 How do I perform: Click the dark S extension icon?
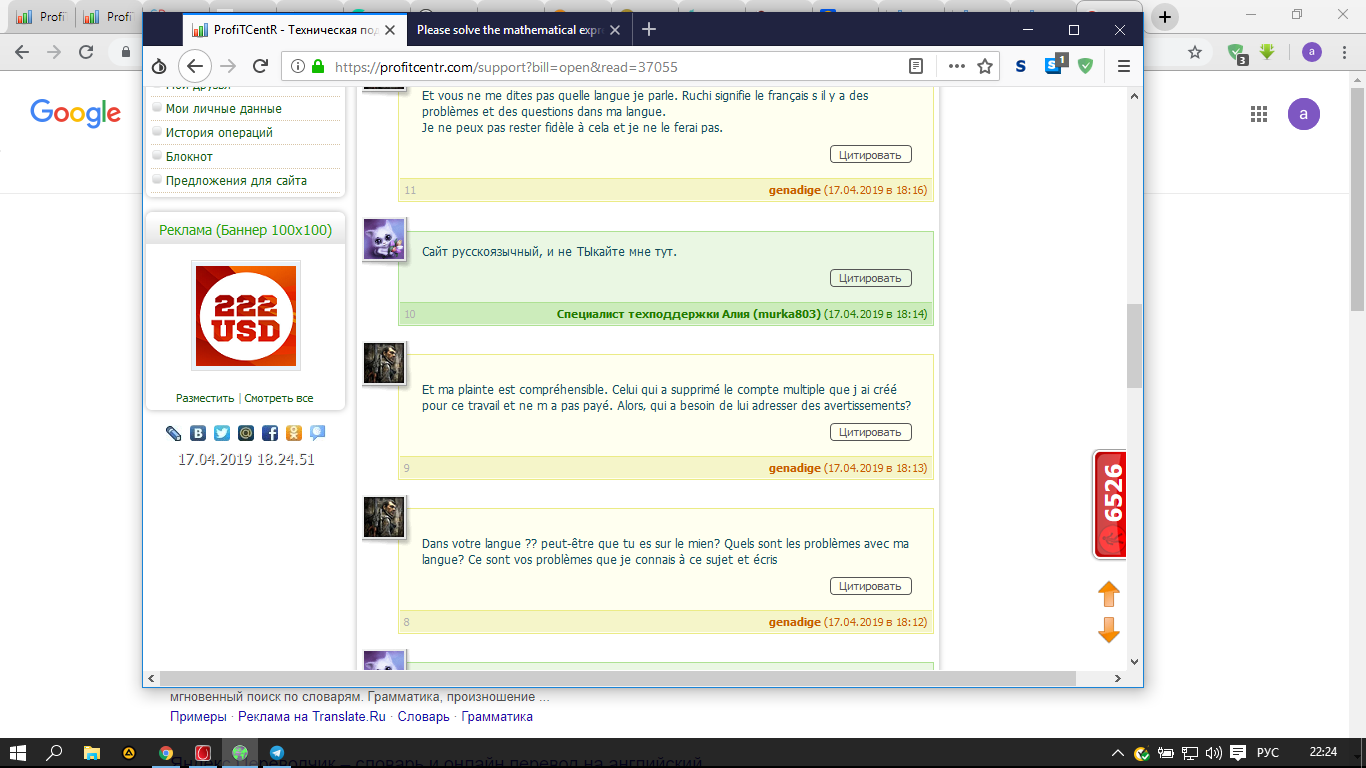[x=1020, y=66]
